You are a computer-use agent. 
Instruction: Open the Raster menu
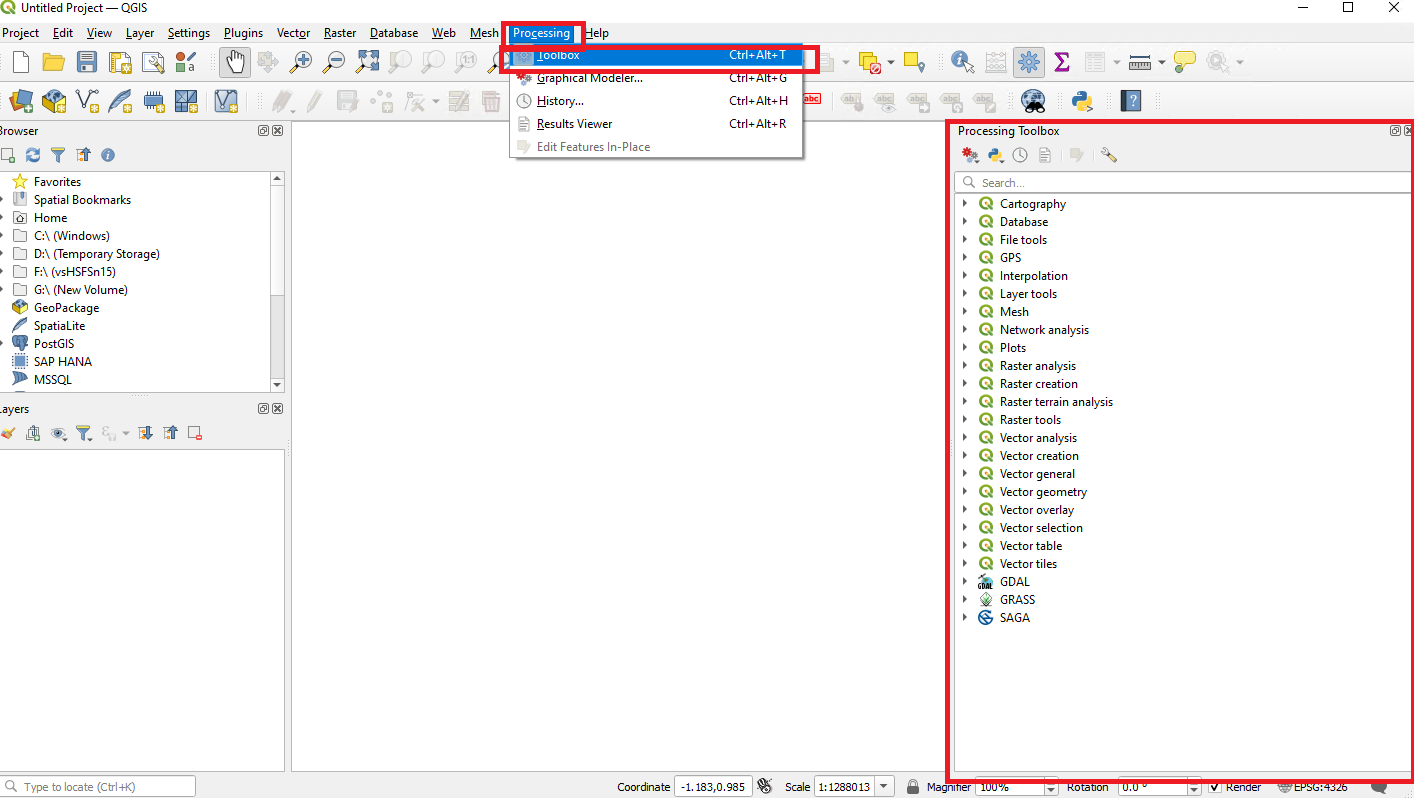[x=340, y=33]
